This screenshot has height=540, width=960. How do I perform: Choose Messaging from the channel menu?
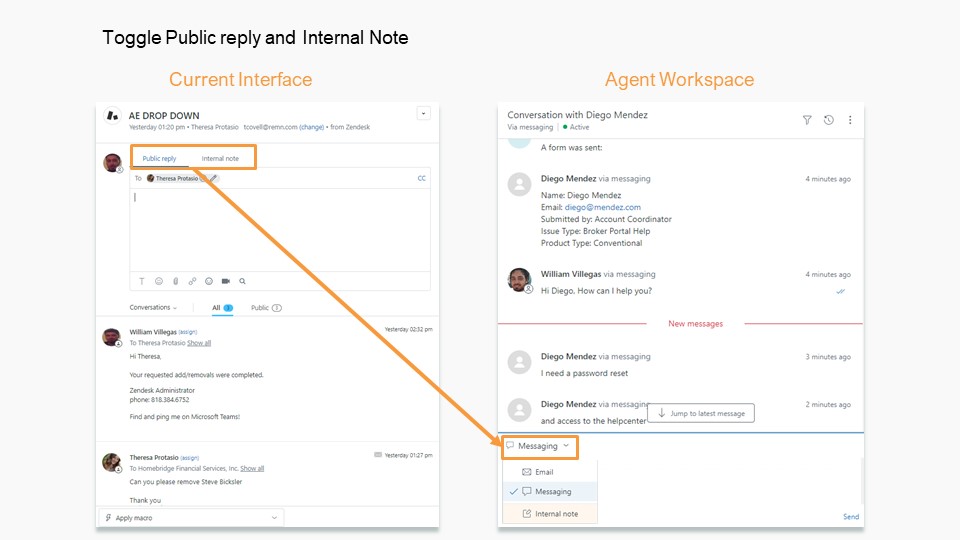click(x=550, y=492)
